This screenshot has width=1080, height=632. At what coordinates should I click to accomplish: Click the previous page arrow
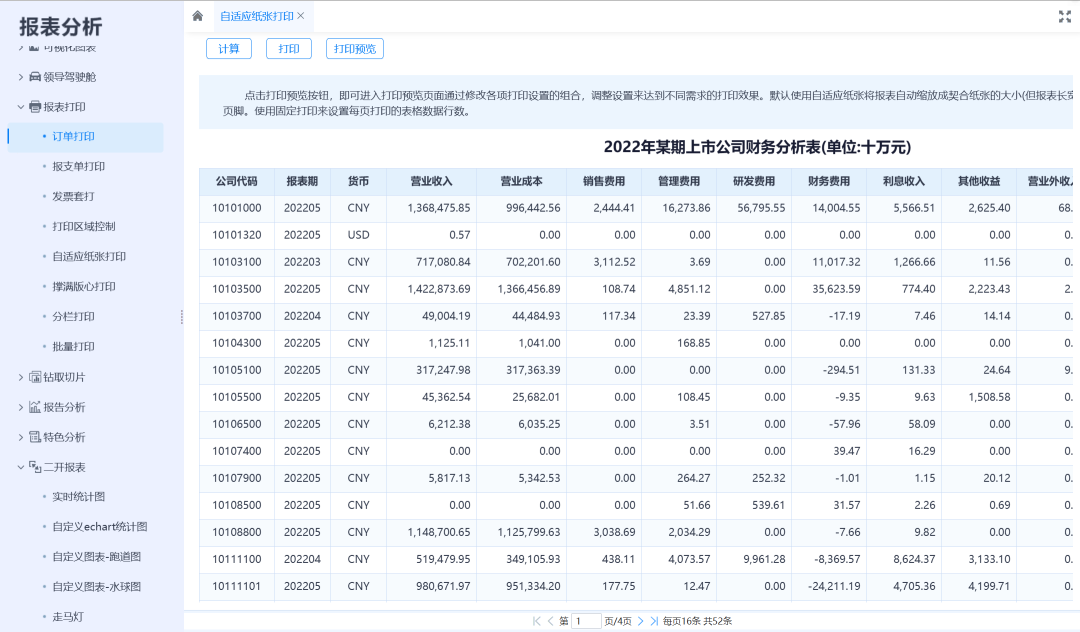[x=550, y=621]
